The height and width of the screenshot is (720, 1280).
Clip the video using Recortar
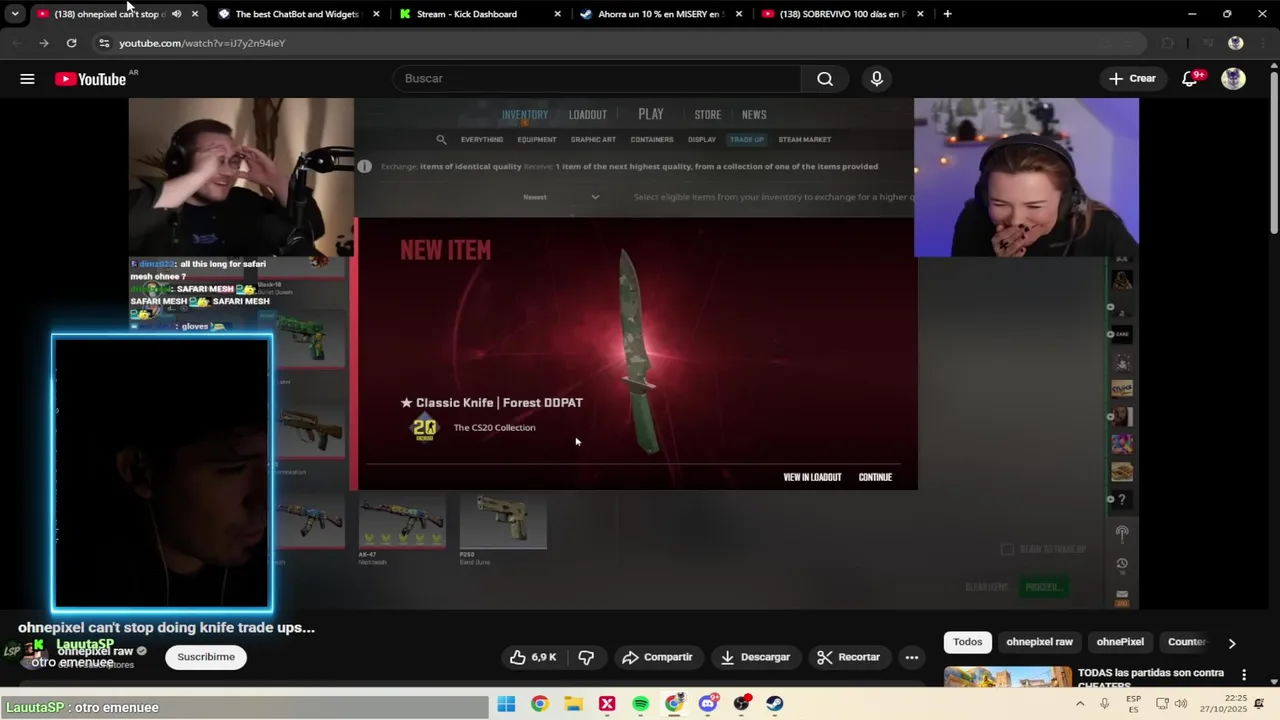[848, 657]
